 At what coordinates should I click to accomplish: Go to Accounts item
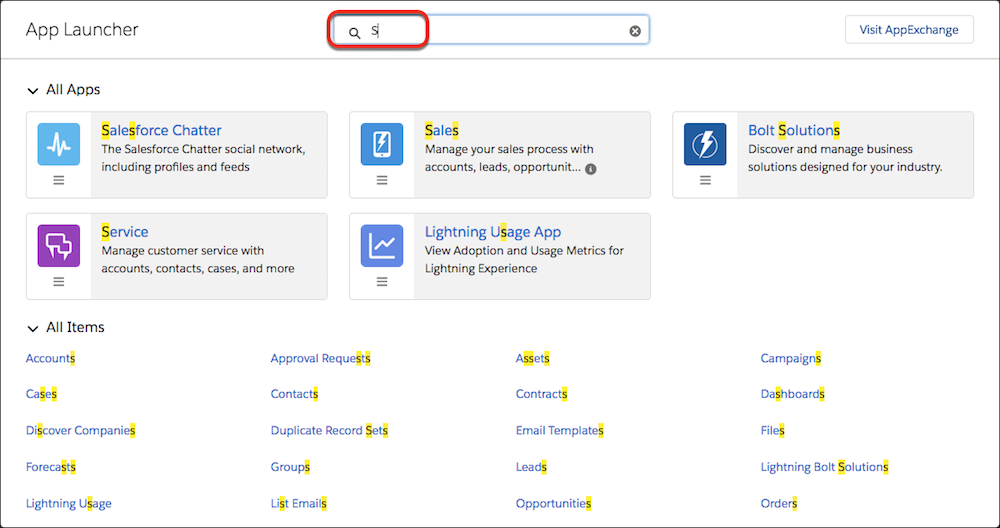click(50, 358)
